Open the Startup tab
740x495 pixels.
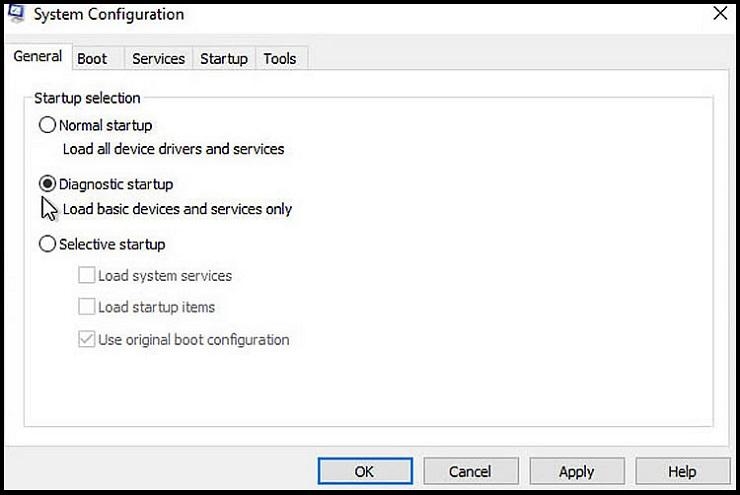point(224,59)
